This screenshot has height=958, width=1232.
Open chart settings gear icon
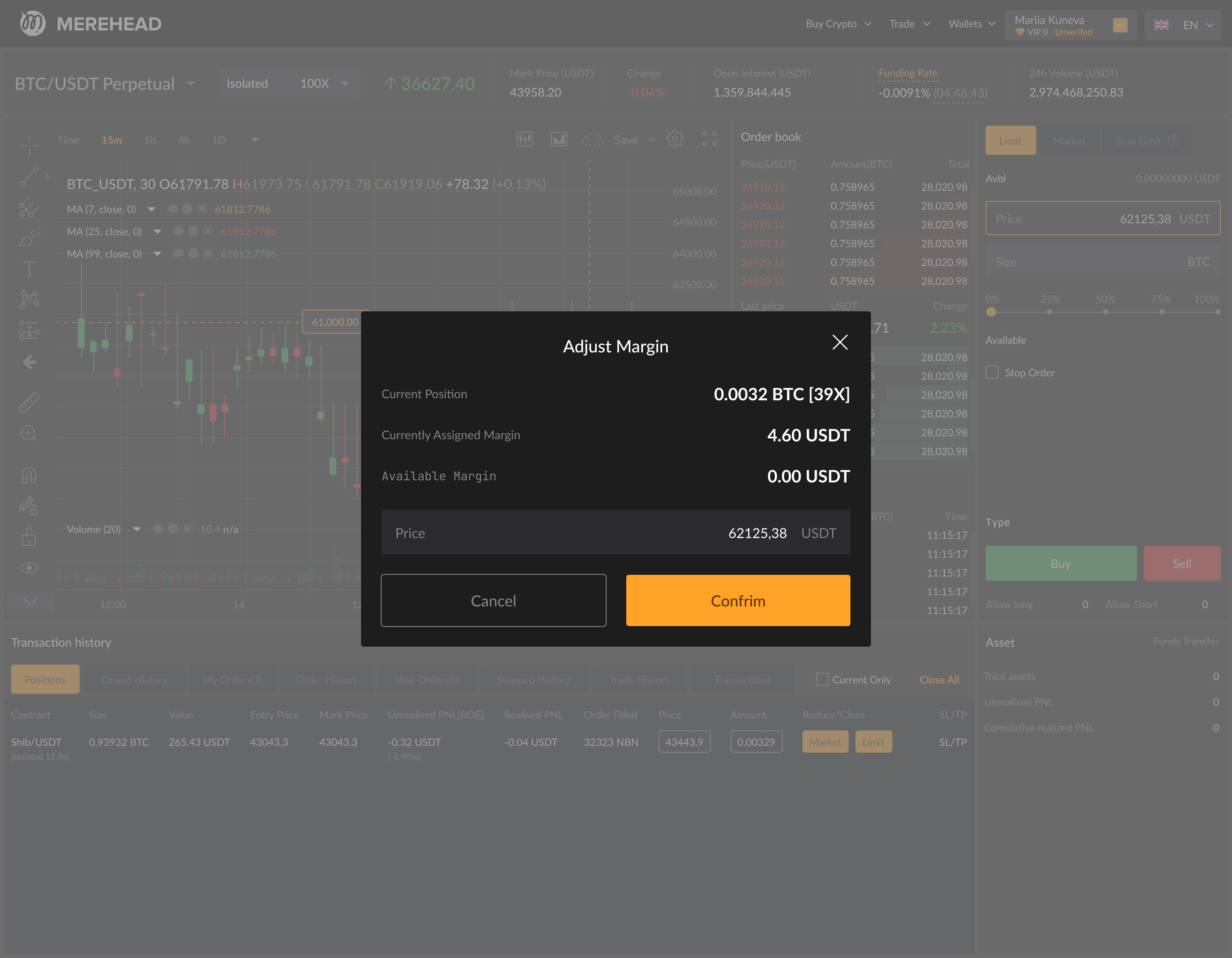(675, 139)
